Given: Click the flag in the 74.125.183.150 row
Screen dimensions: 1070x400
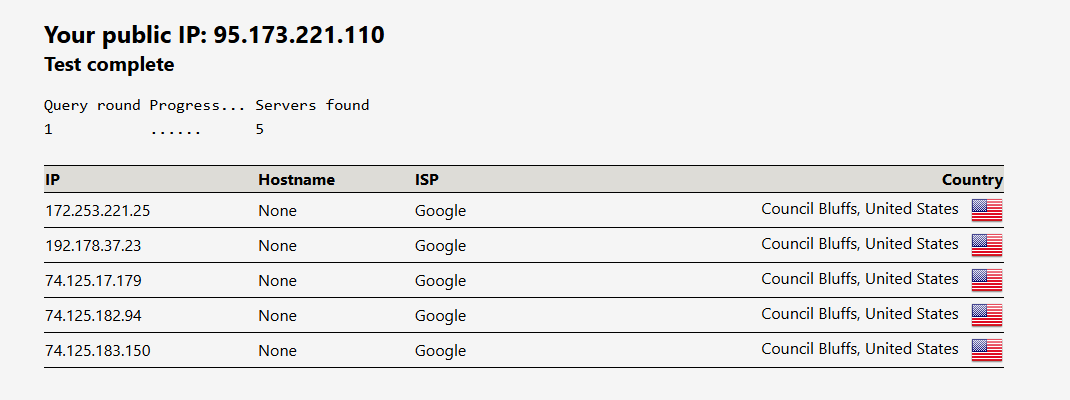Looking at the screenshot, I should point(986,350).
